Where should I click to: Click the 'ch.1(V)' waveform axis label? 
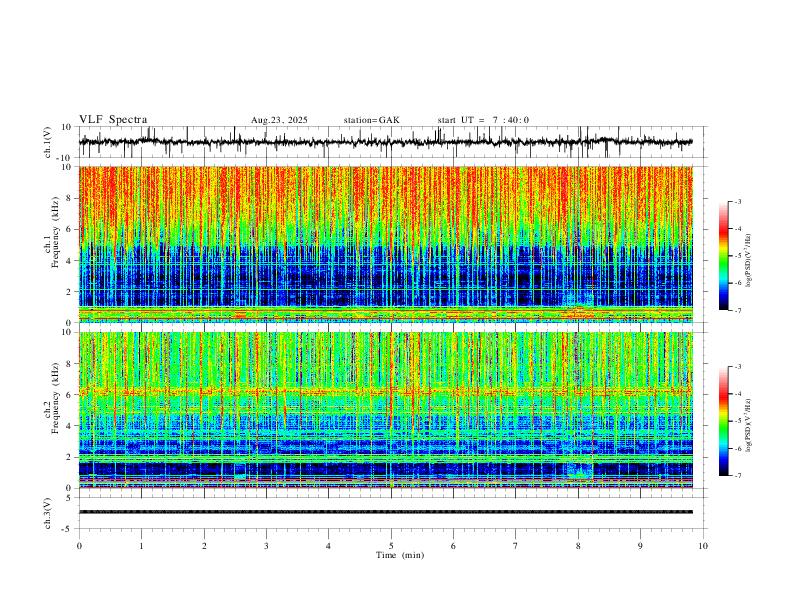pyautogui.click(x=48, y=142)
